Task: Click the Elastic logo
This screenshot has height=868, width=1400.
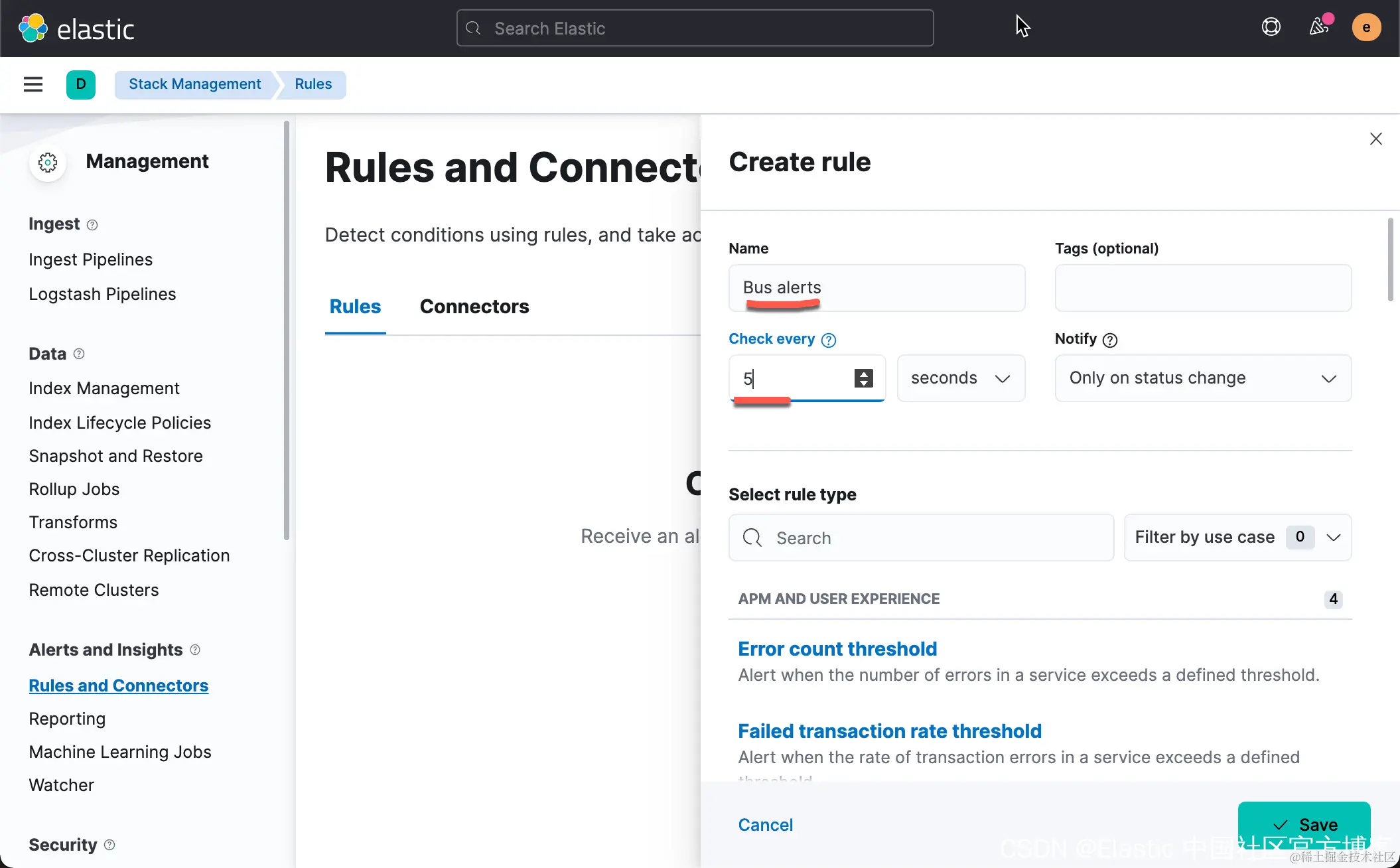Action: [x=33, y=28]
